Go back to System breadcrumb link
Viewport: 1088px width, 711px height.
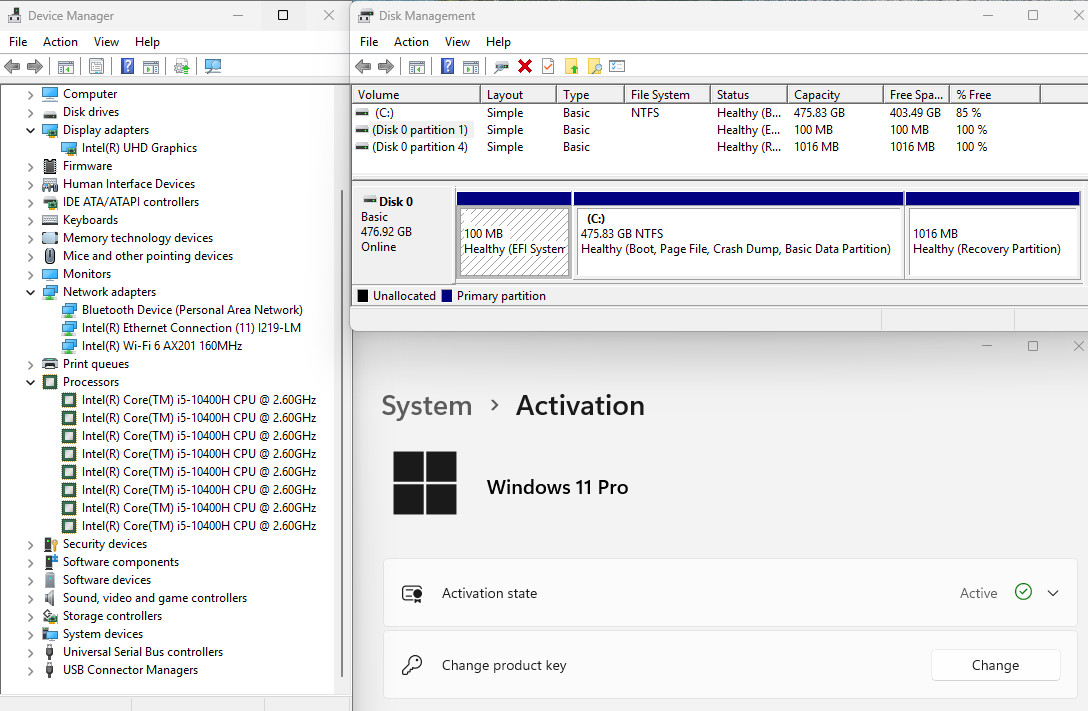(427, 406)
